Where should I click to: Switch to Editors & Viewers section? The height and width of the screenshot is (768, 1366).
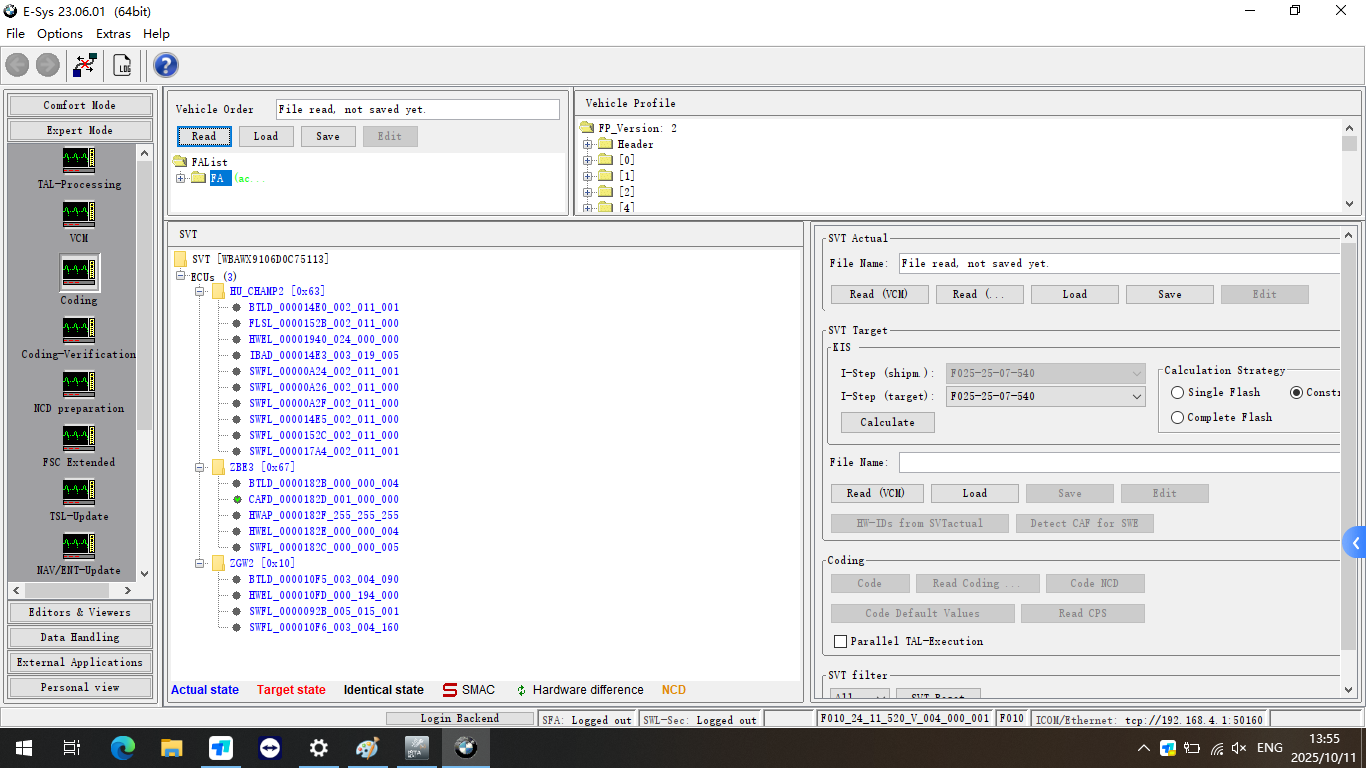click(80, 612)
